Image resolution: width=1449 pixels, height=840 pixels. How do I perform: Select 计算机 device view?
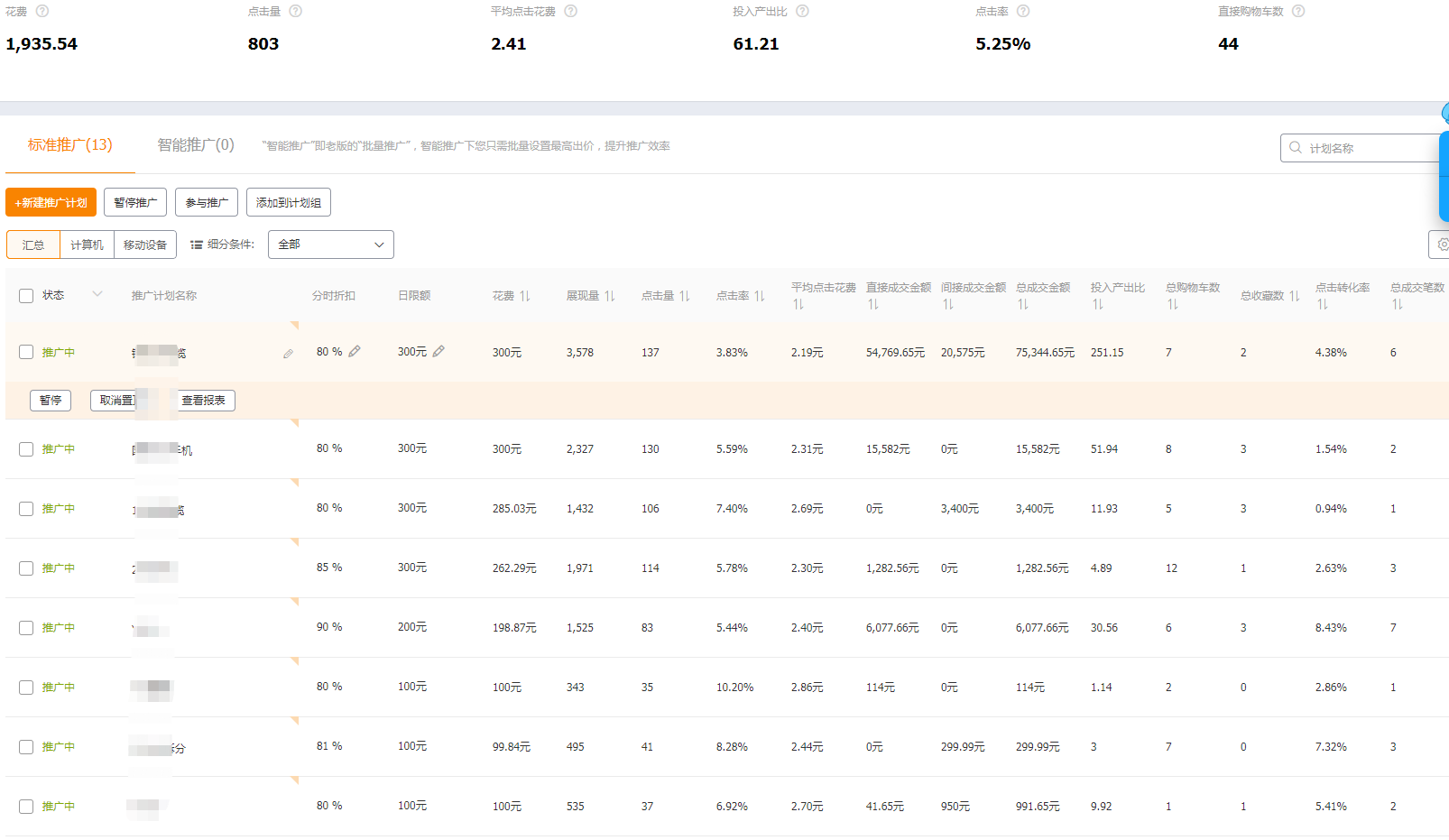pos(87,245)
